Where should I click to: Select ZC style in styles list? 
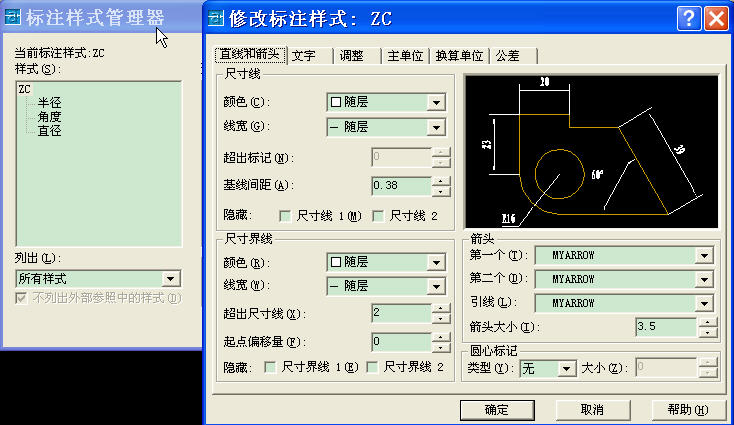pyautogui.click(x=25, y=89)
